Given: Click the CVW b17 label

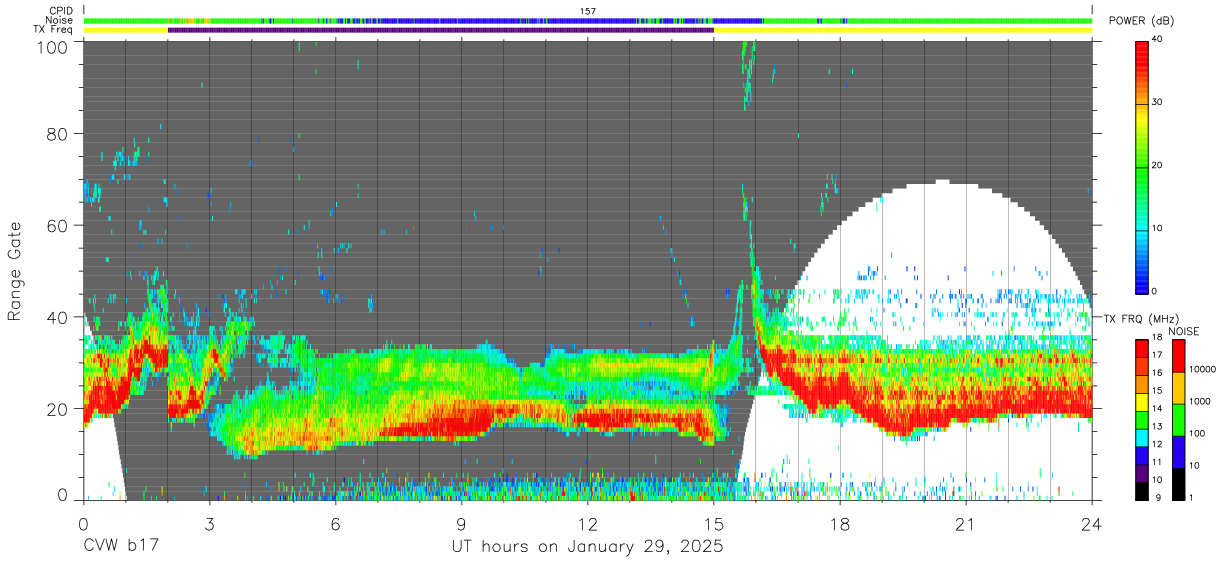Looking at the screenshot, I should pyautogui.click(x=121, y=547).
